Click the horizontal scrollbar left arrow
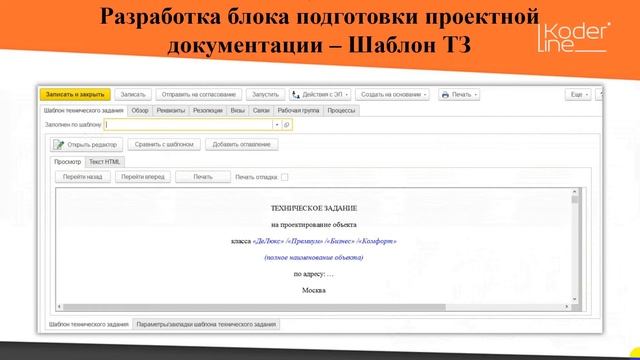The image size is (640, 360). [x=60, y=307]
